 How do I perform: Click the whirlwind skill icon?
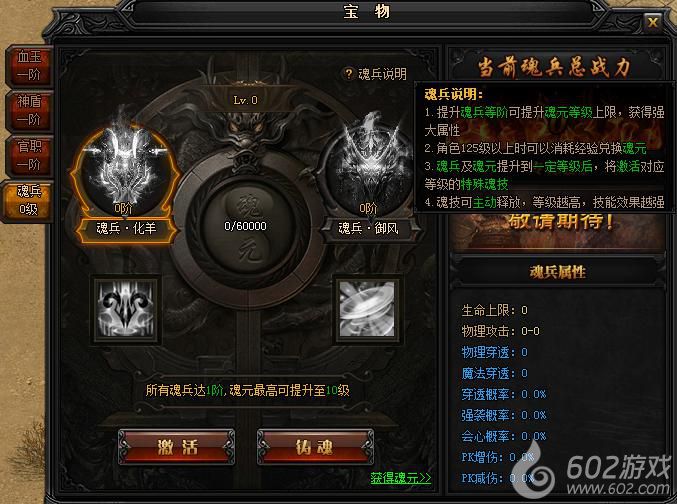(367, 309)
